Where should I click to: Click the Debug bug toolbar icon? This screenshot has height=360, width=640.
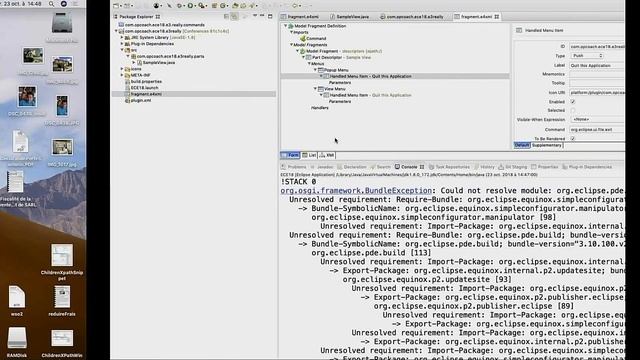pyautogui.click(x=179, y=6)
